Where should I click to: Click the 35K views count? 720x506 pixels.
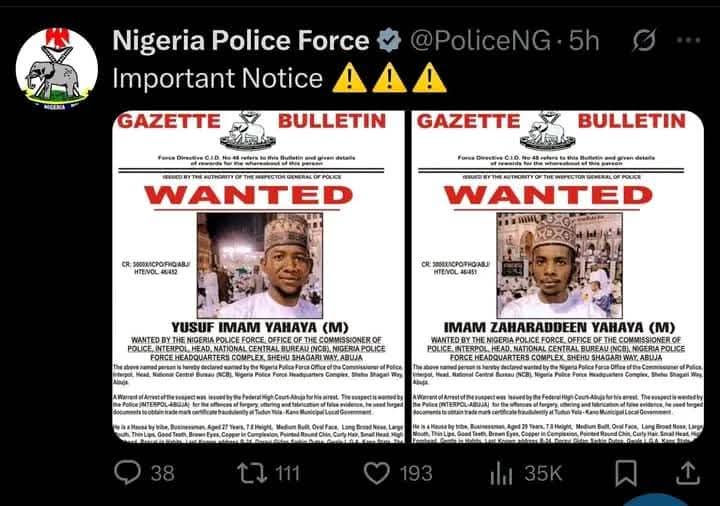543,473
